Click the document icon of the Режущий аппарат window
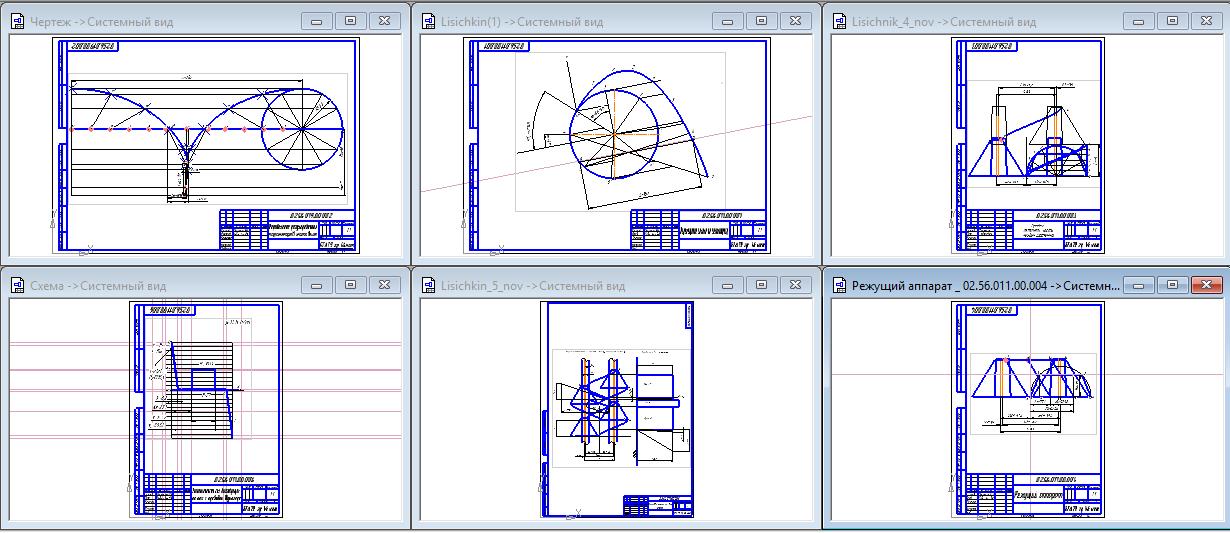Viewport: 1230px width, 533px height. 839,285
